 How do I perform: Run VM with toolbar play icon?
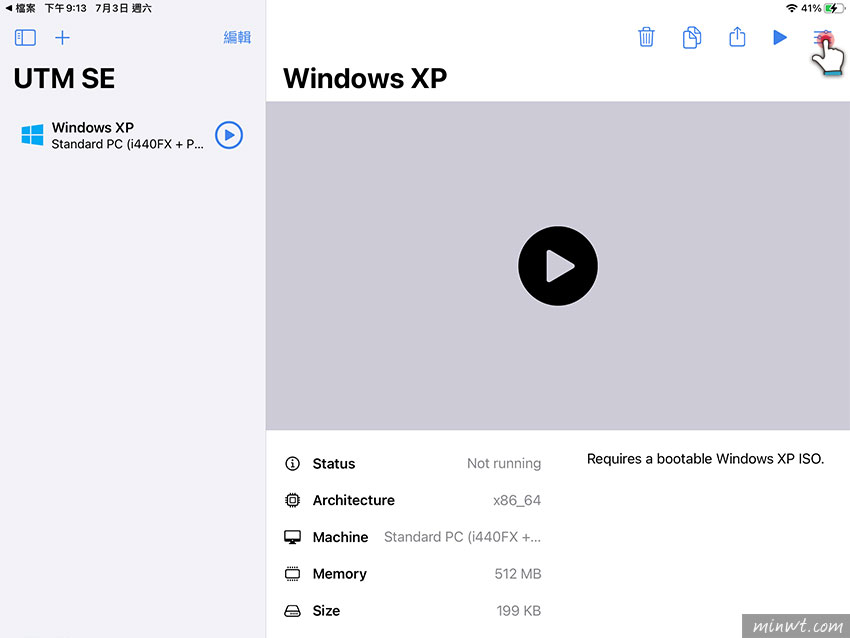780,37
